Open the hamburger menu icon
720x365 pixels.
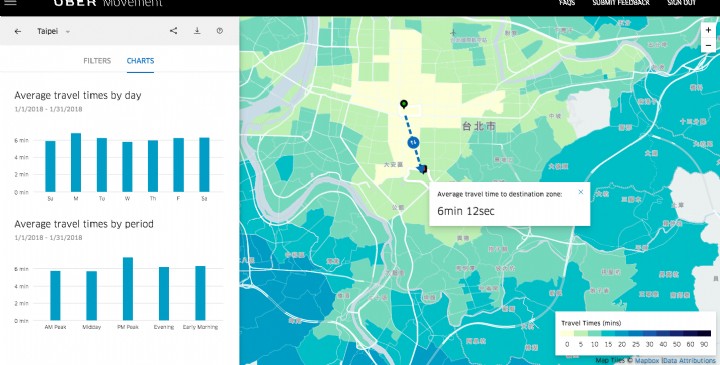(x=10, y=3)
